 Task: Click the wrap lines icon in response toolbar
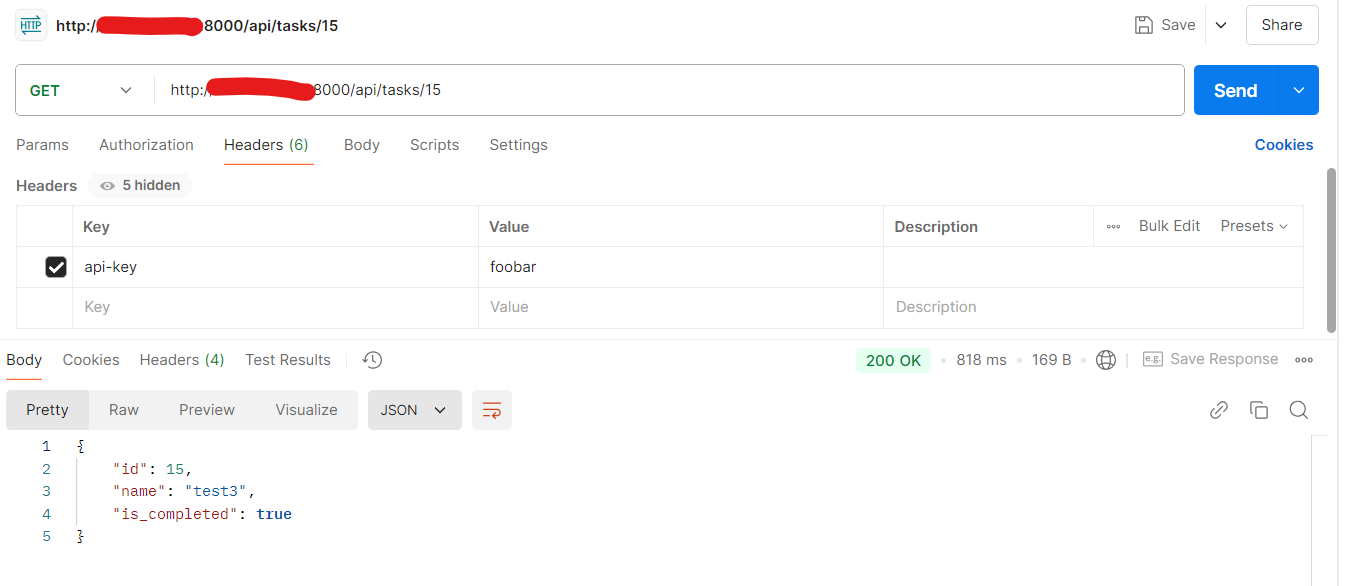(491, 410)
